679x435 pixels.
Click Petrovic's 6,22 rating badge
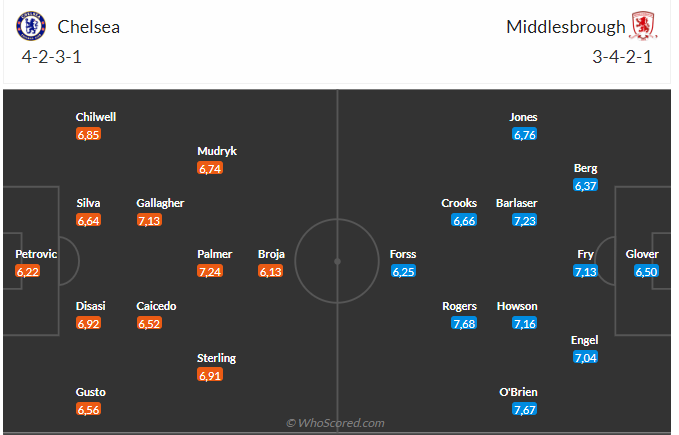pyautogui.click(x=28, y=272)
